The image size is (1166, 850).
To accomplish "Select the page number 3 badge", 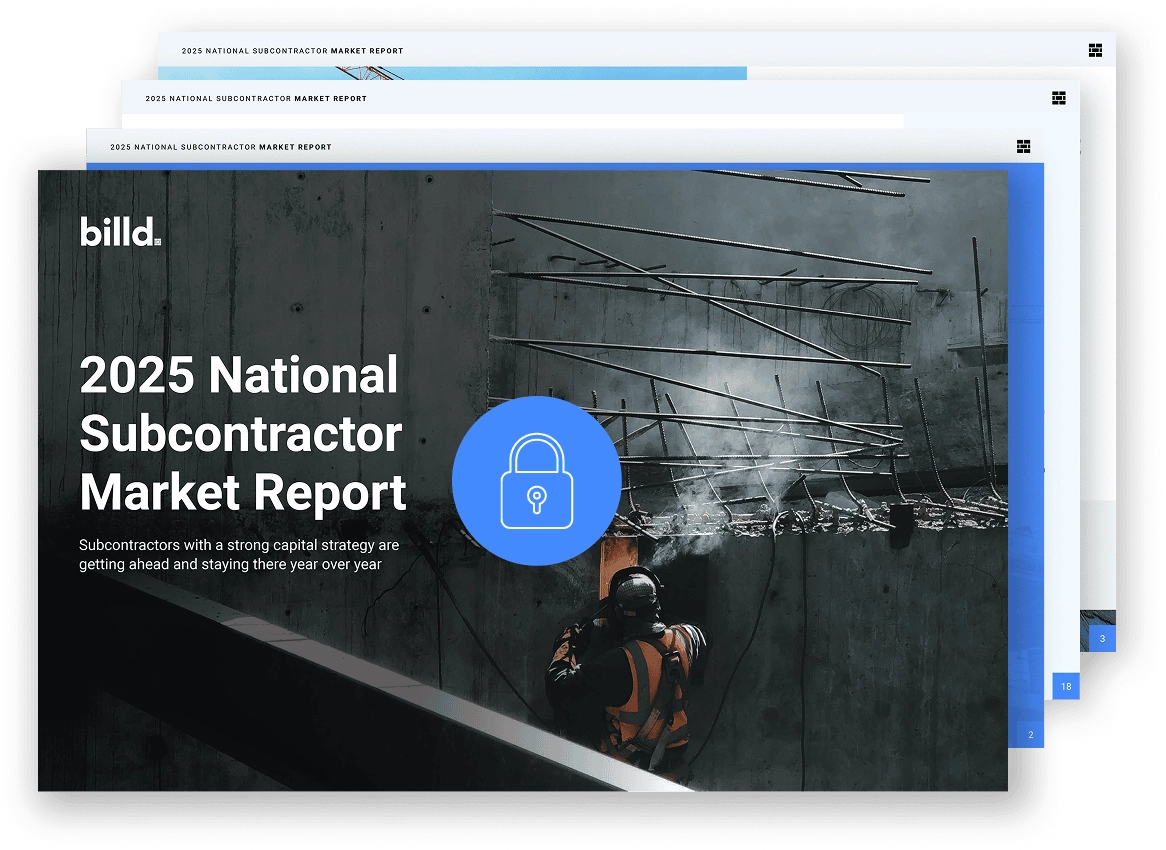I will click(x=1102, y=638).
